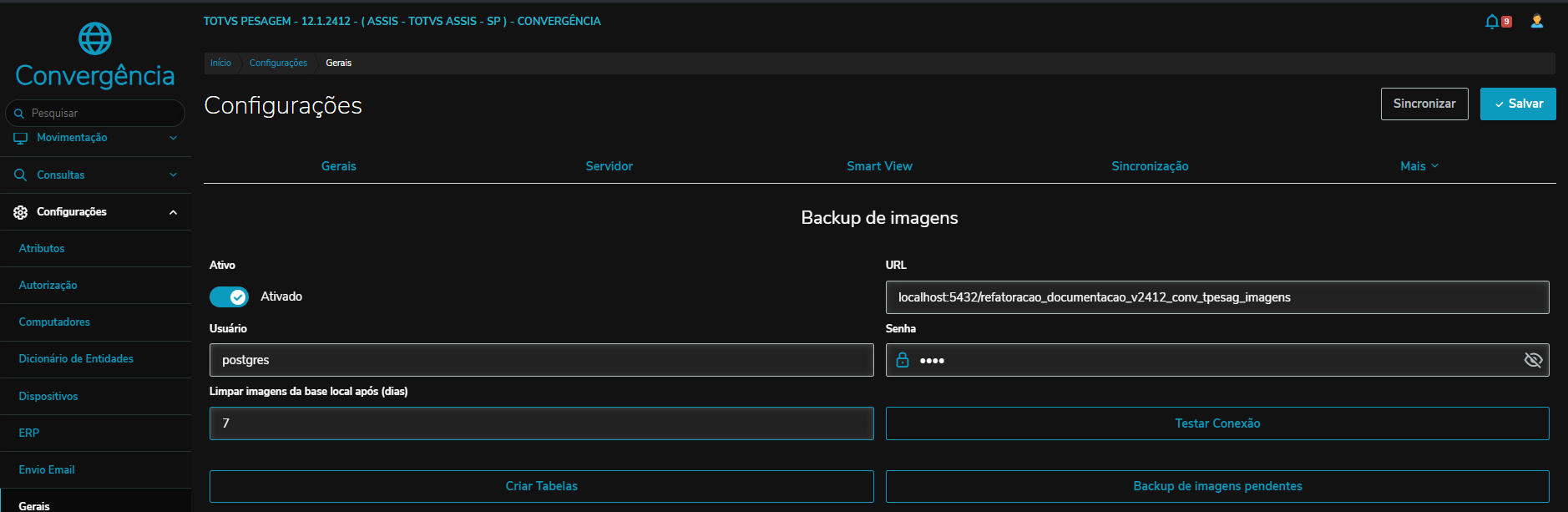Collapse the Configurações menu chevron
1568x512 pixels.
[173, 212]
